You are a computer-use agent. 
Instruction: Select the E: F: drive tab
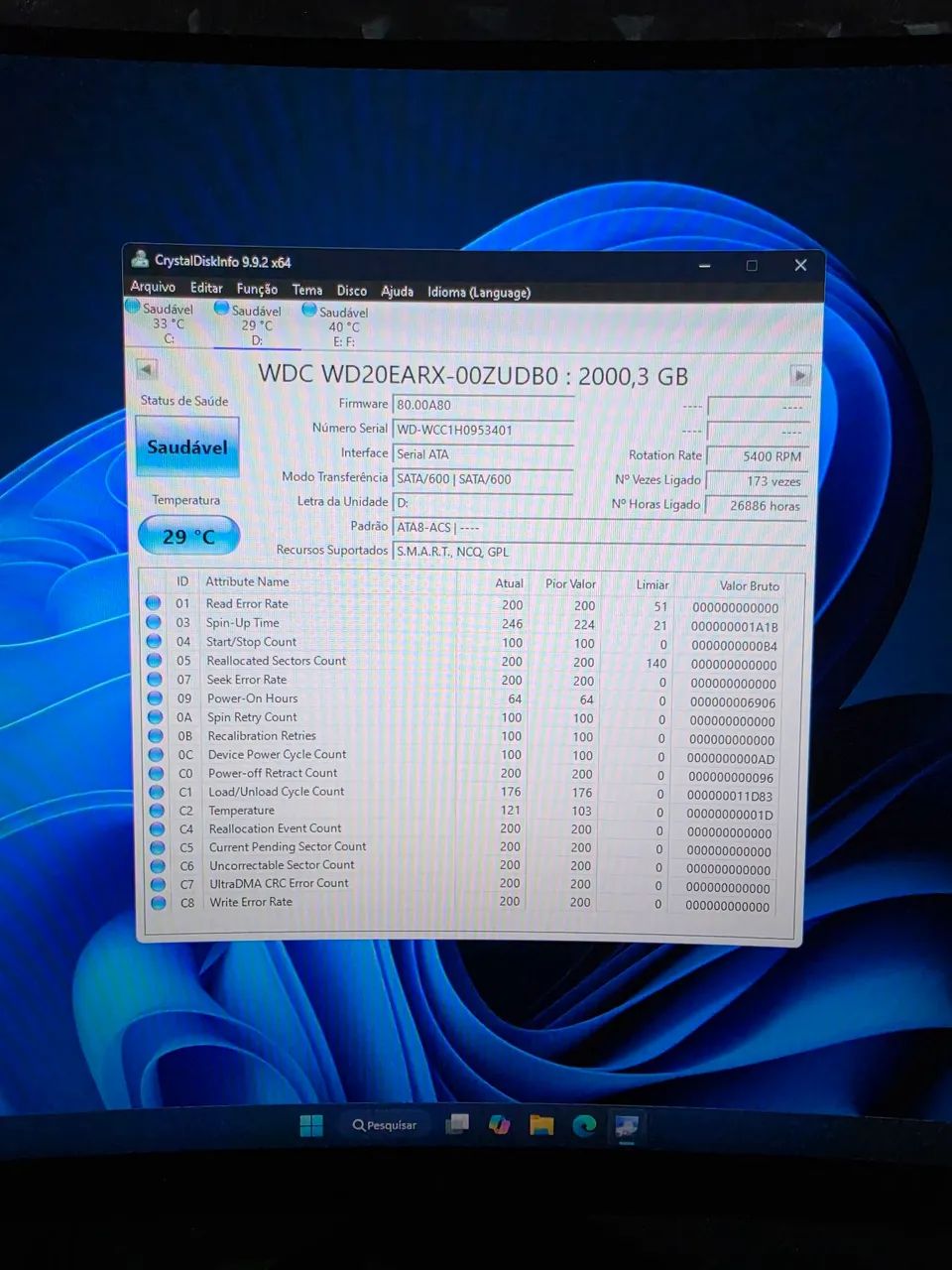[343, 326]
